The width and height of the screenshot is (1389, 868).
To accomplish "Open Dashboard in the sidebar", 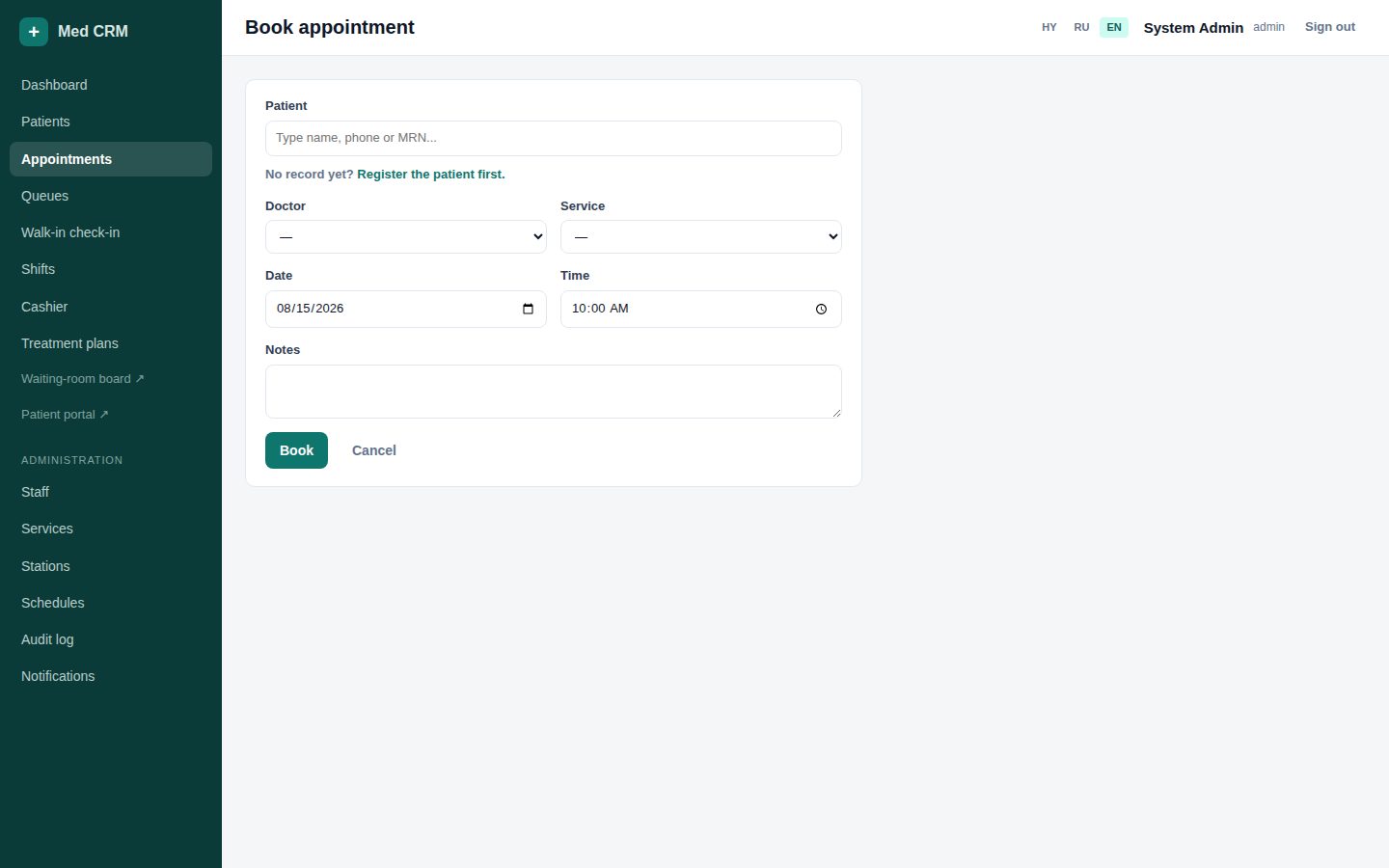I will pyautogui.click(x=111, y=85).
